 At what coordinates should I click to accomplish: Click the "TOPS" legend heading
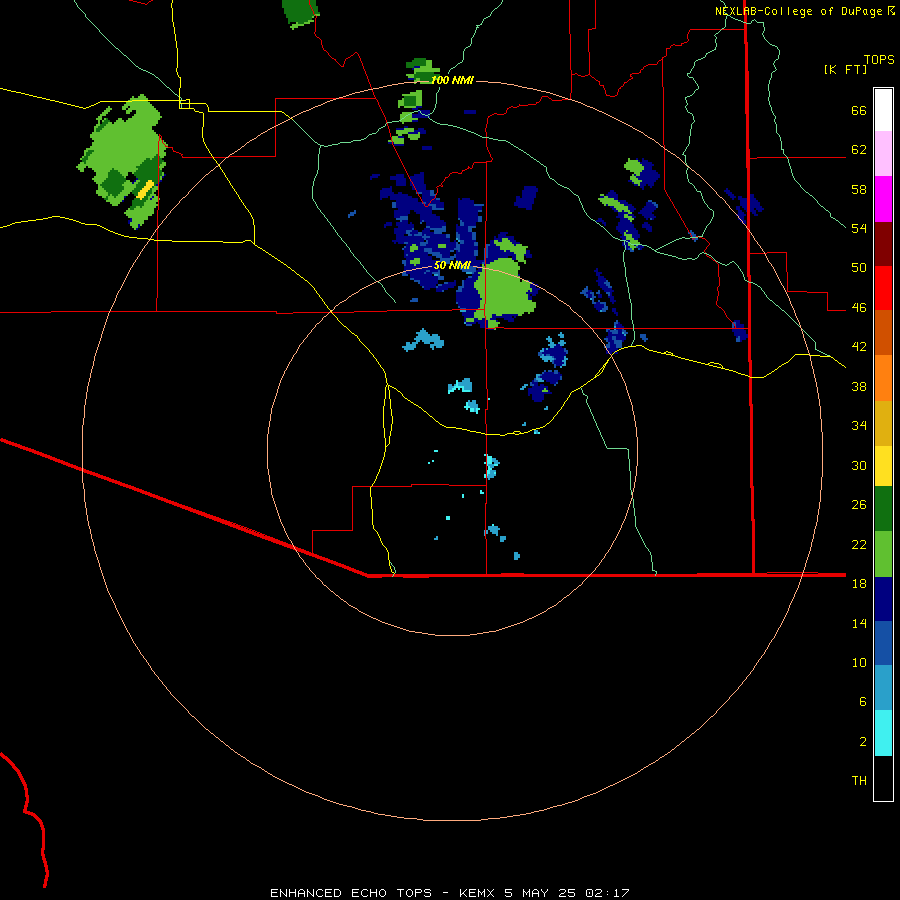(x=879, y=59)
